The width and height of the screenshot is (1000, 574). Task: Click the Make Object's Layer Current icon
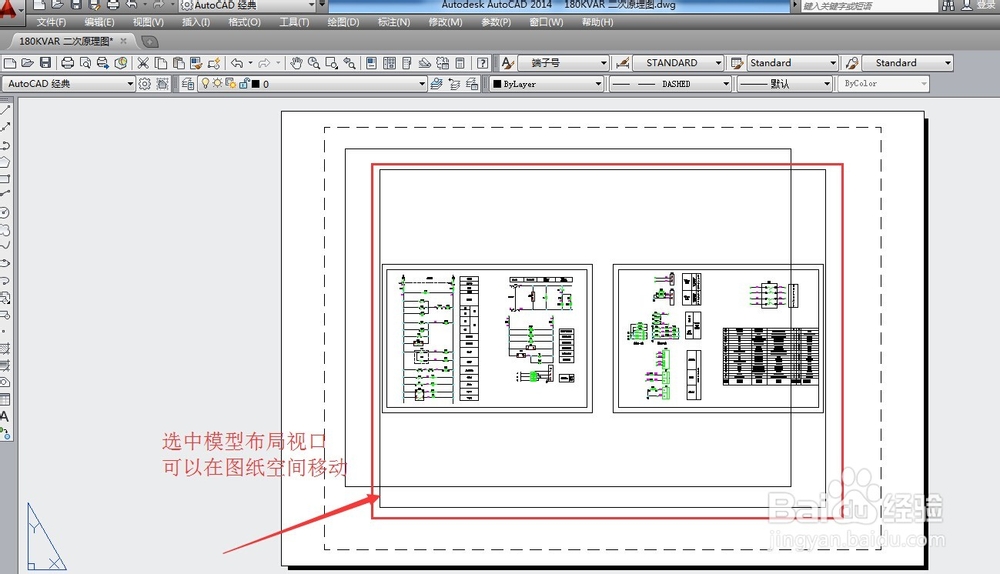[436, 84]
